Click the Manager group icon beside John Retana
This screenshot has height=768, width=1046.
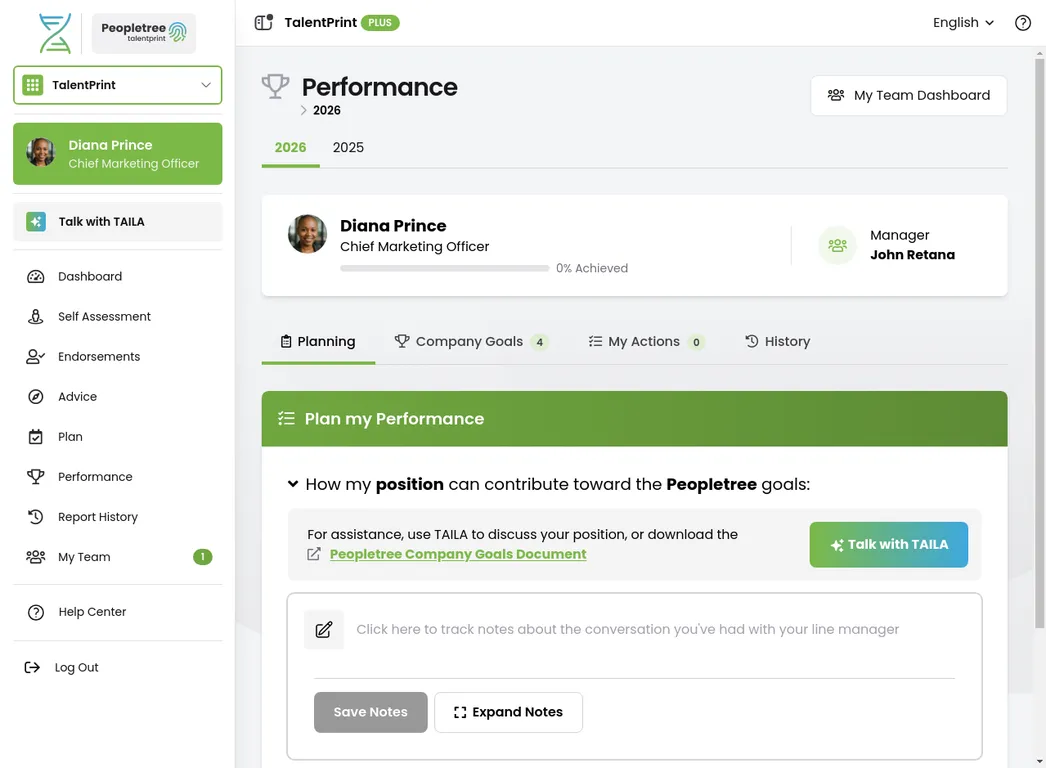point(837,245)
